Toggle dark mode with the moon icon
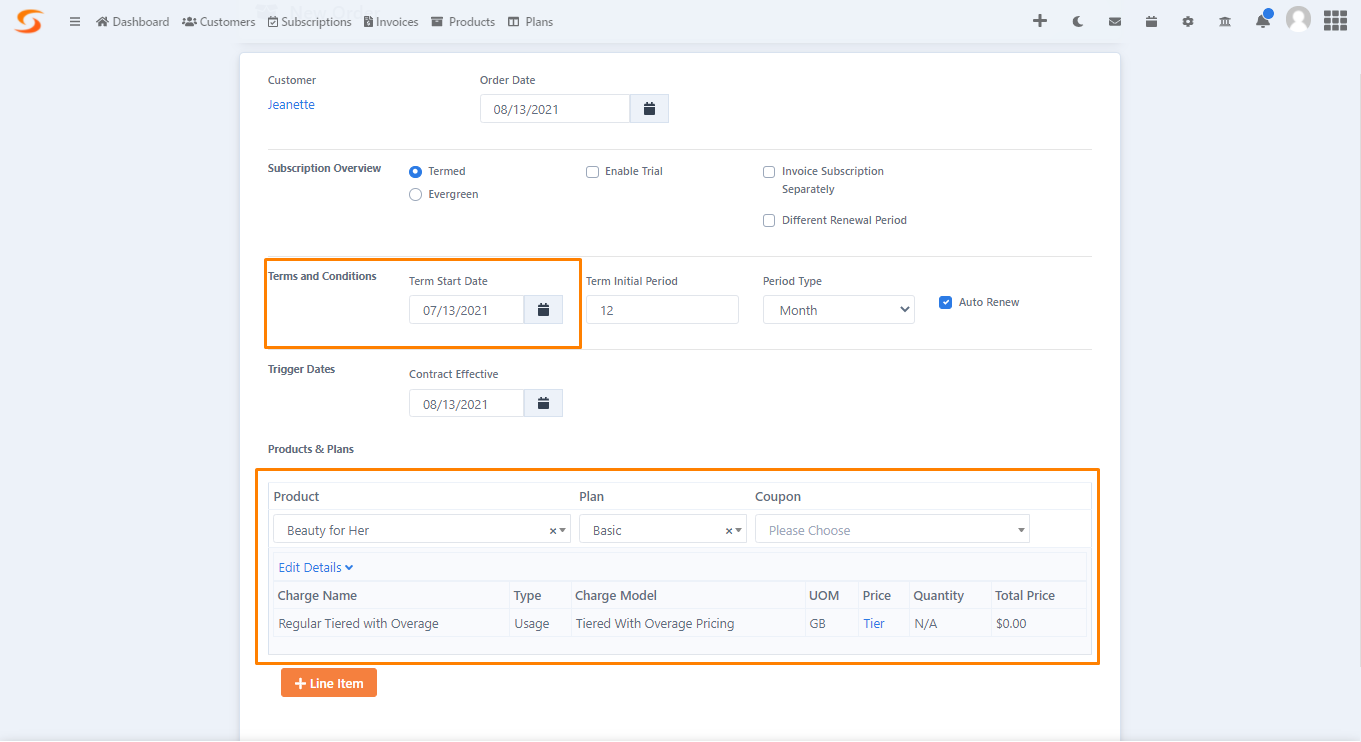 1077,20
